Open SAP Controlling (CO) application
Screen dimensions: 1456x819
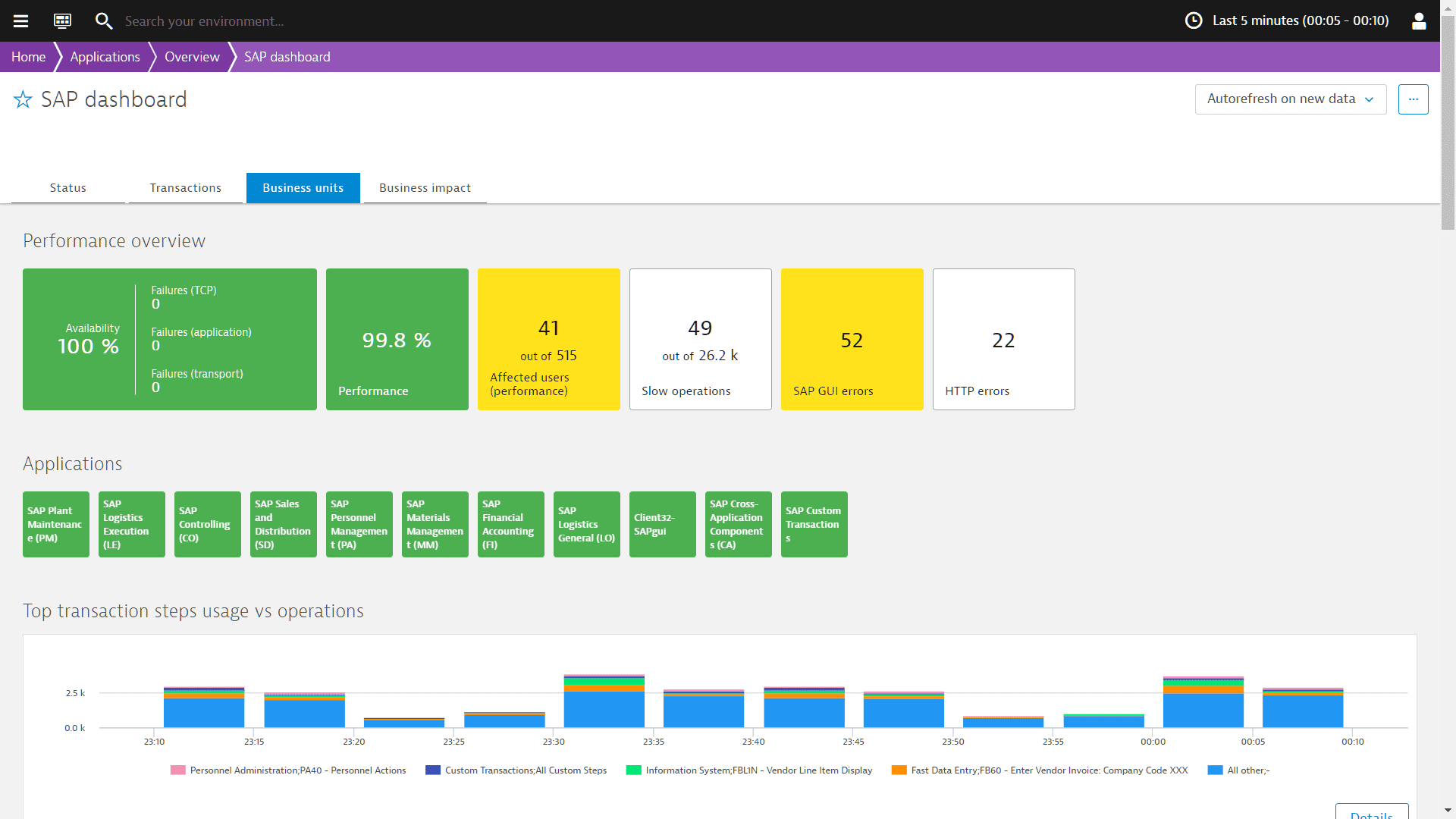(208, 524)
